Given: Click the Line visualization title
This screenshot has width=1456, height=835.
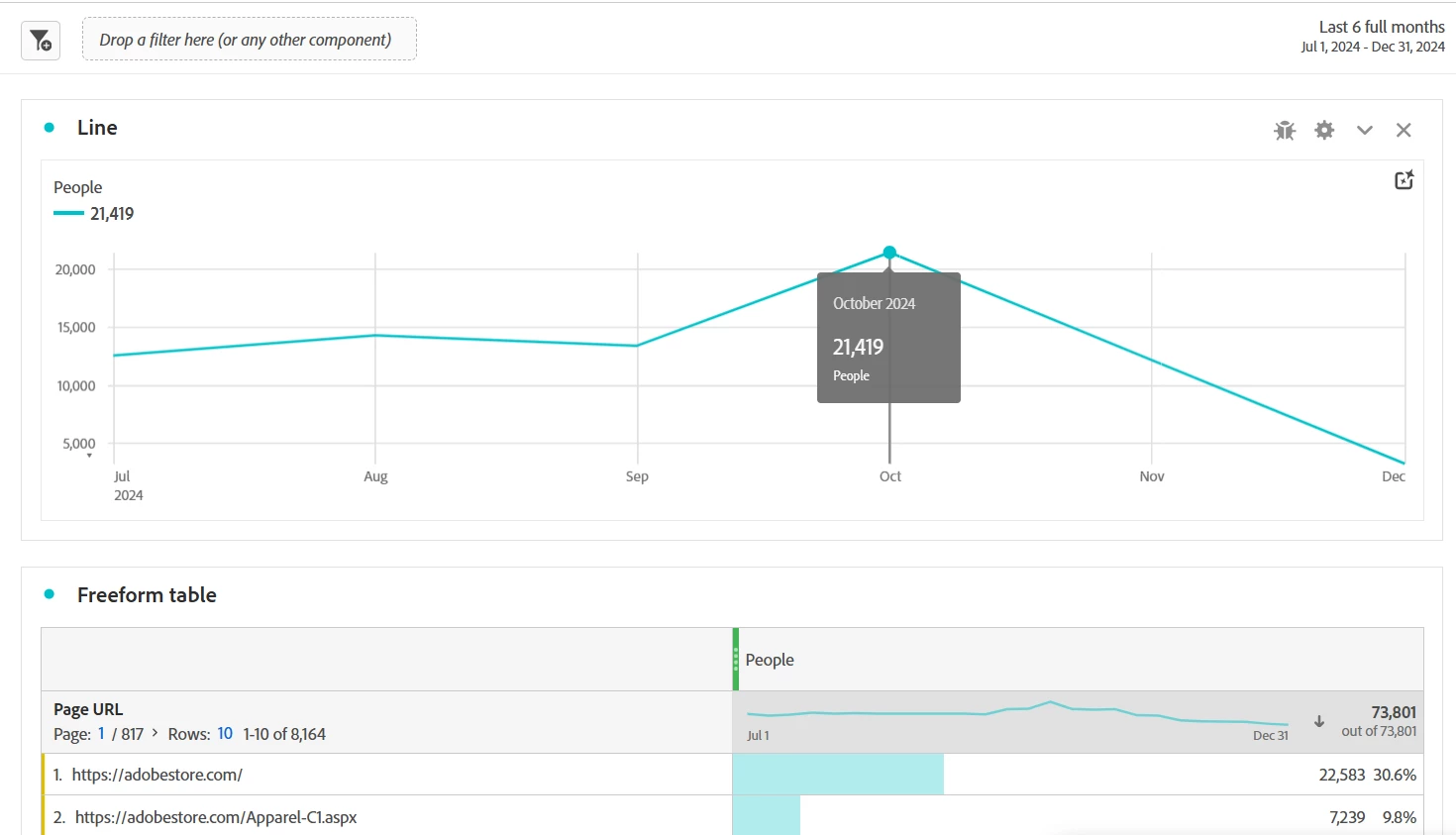Looking at the screenshot, I should (x=97, y=128).
